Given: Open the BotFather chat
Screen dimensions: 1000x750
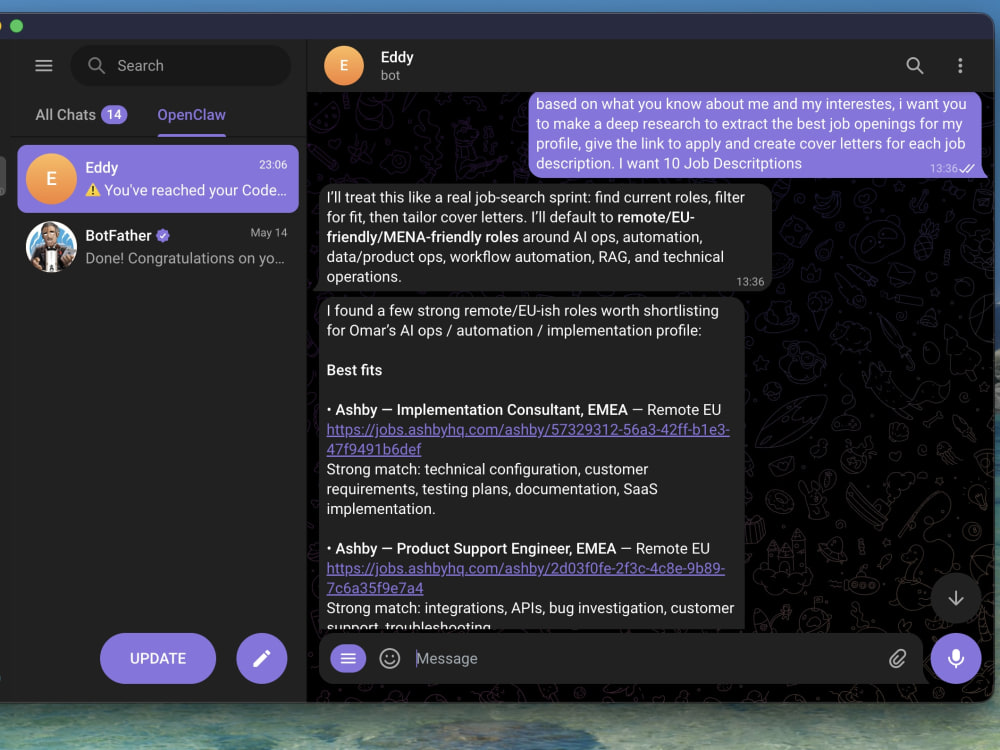Looking at the screenshot, I should (158, 247).
